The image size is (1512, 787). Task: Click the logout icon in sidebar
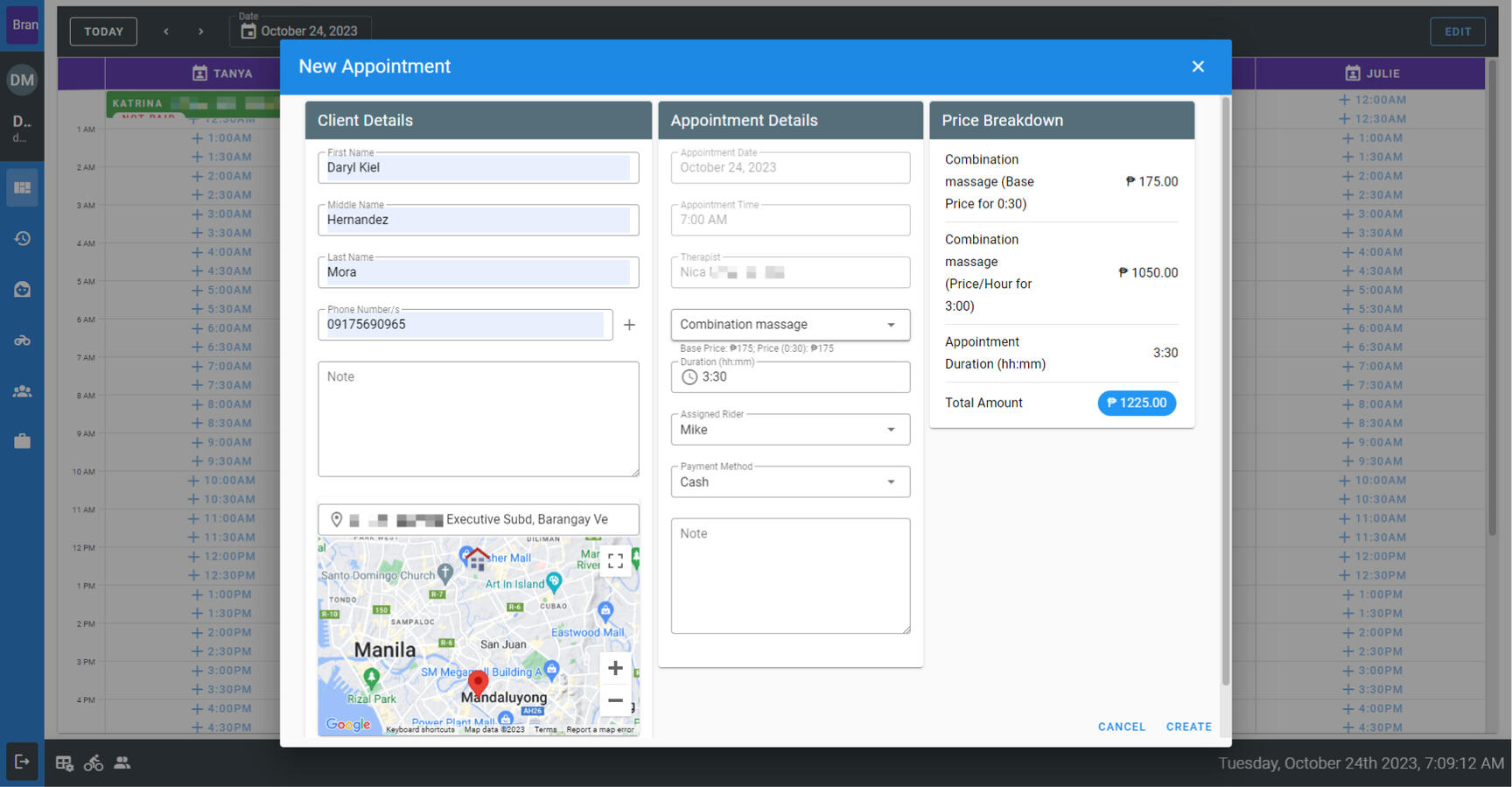22,762
